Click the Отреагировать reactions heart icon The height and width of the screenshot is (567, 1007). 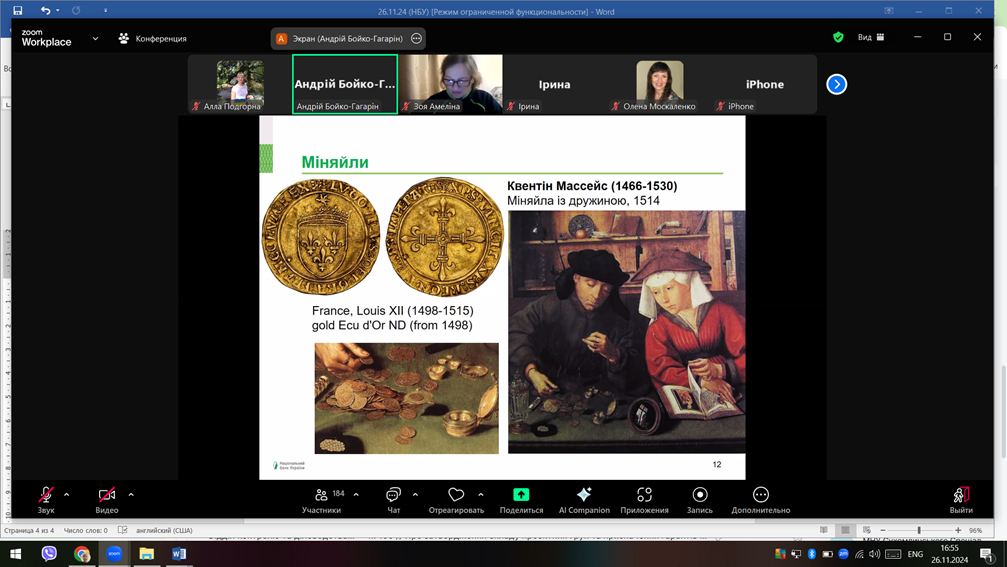[456, 496]
